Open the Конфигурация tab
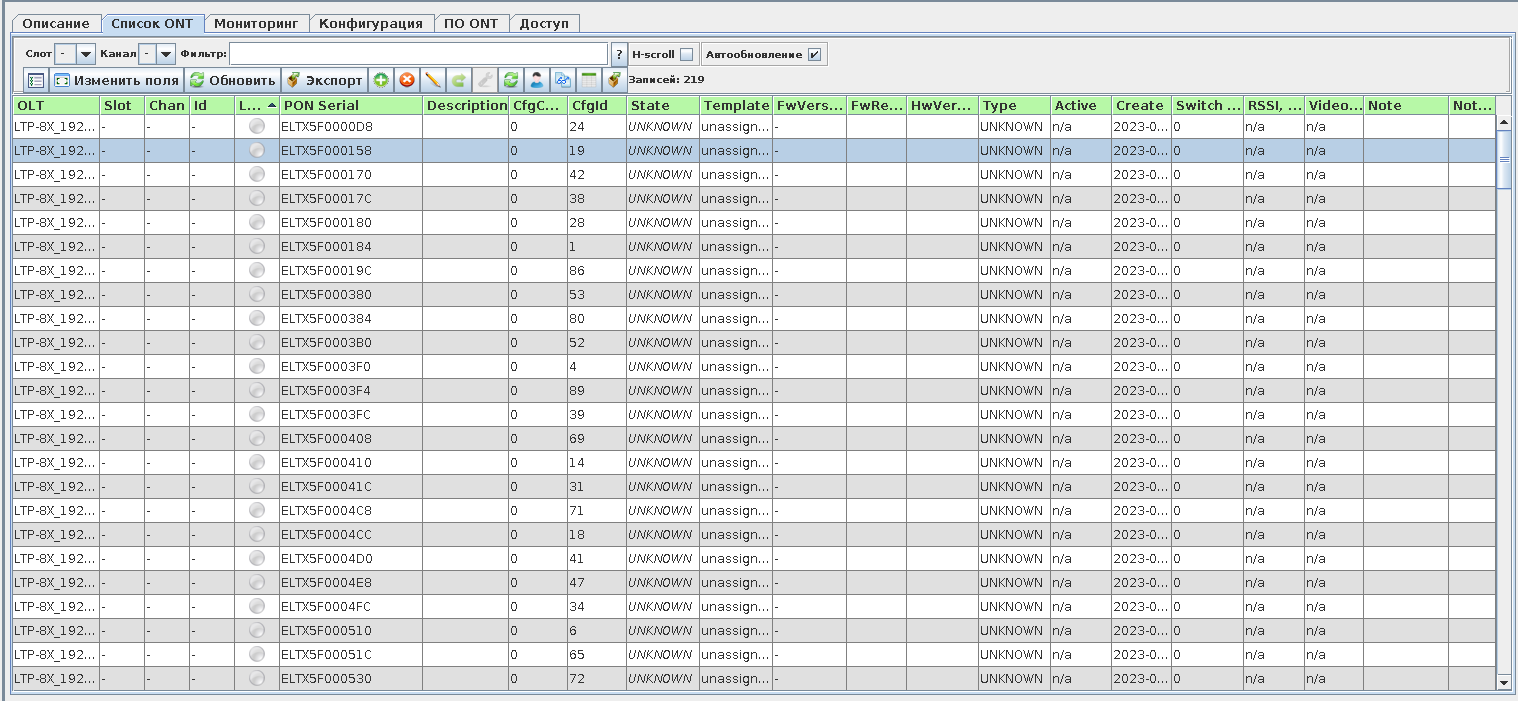Image resolution: width=1518 pixels, height=701 pixels. [x=371, y=23]
